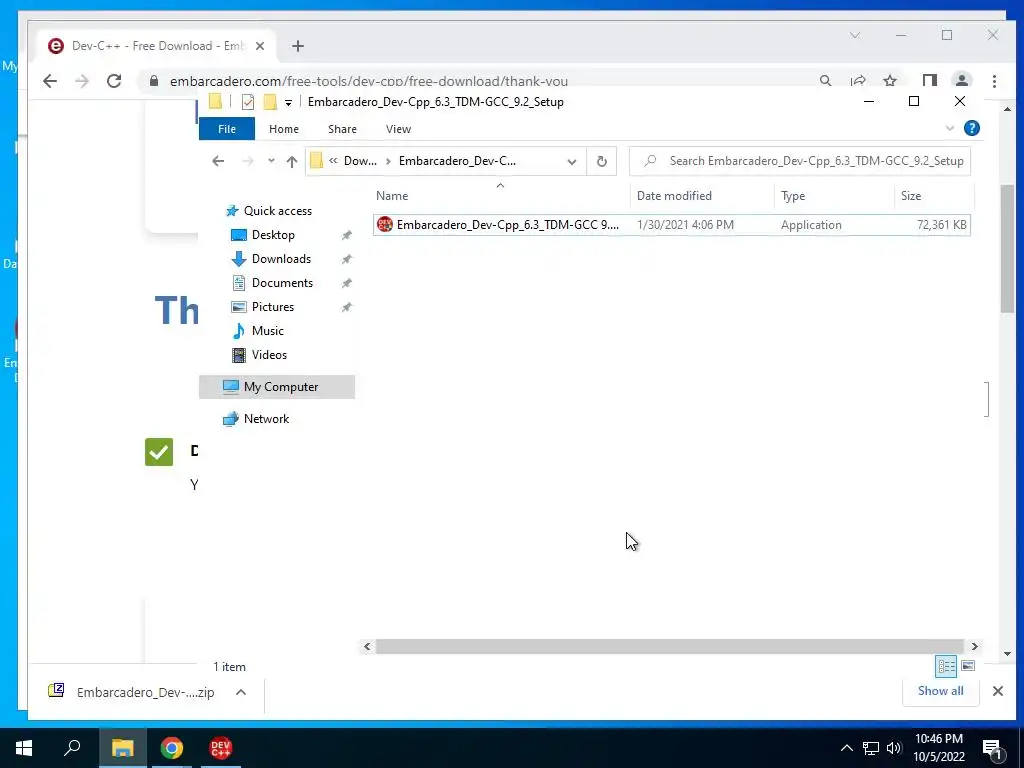Open Chrome side panel icon
Screen dimensions: 1024x768
click(x=929, y=81)
